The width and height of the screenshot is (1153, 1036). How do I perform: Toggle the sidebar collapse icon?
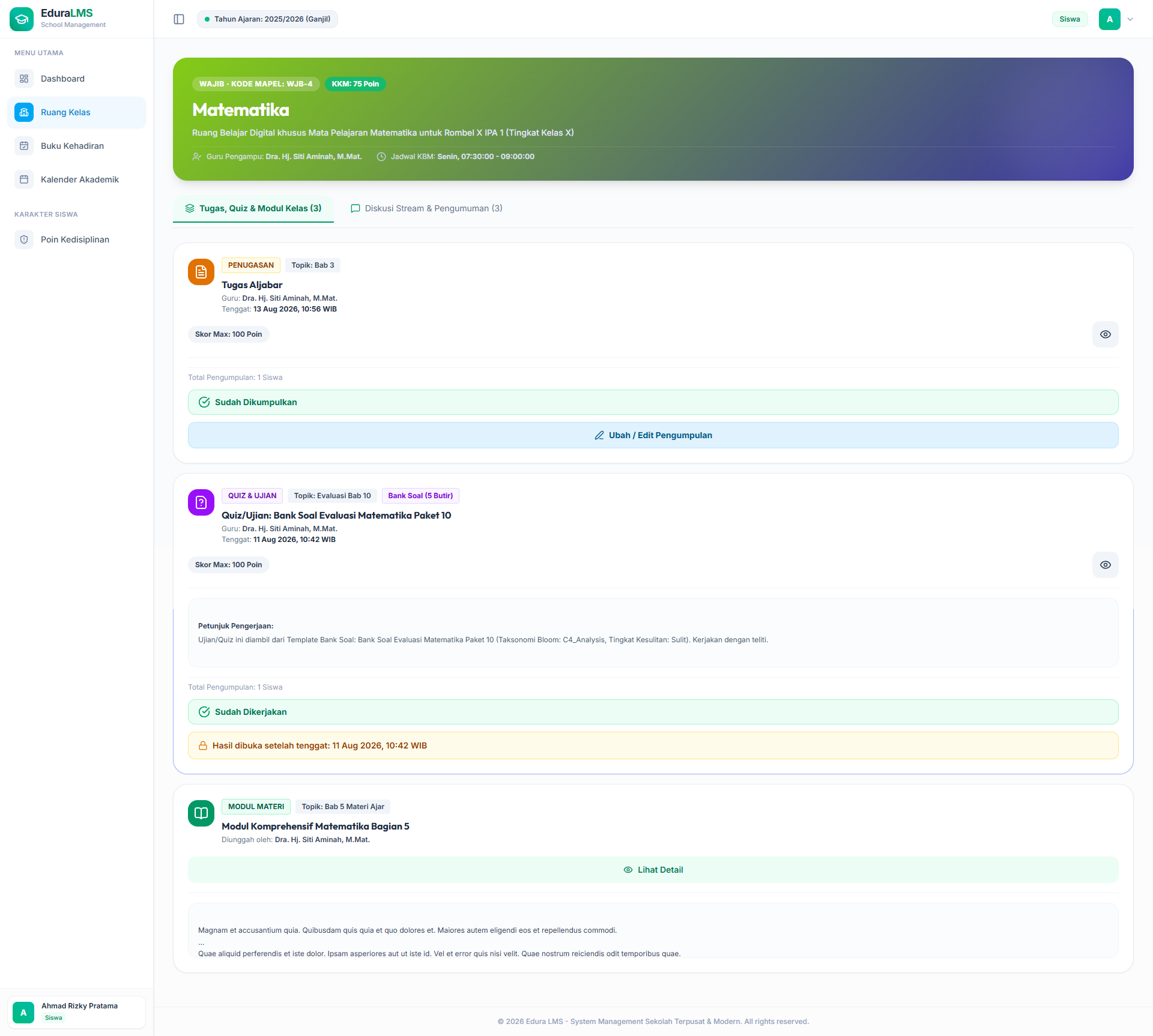pyautogui.click(x=179, y=19)
